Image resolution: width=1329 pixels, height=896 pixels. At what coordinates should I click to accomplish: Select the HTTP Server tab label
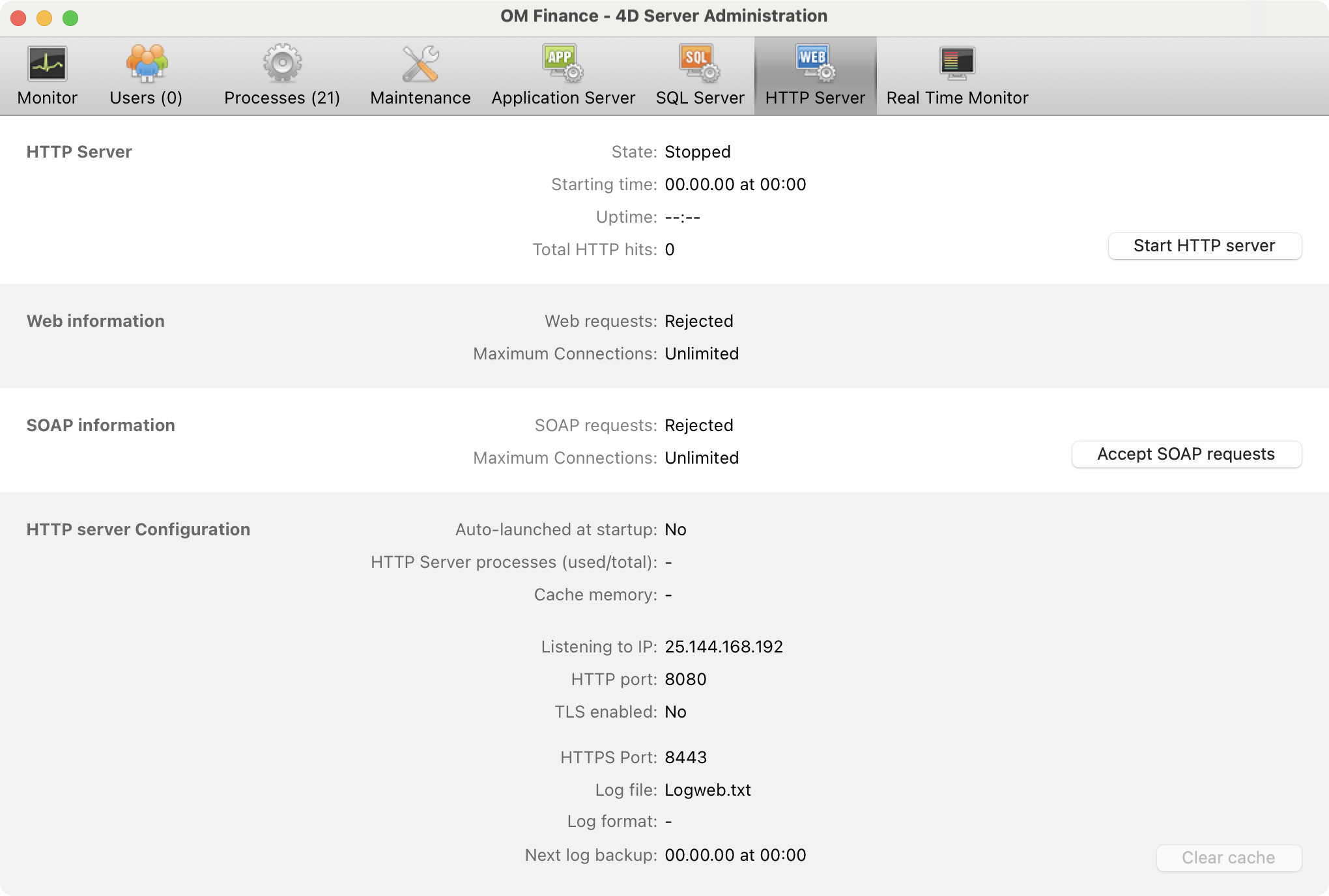pos(815,98)
